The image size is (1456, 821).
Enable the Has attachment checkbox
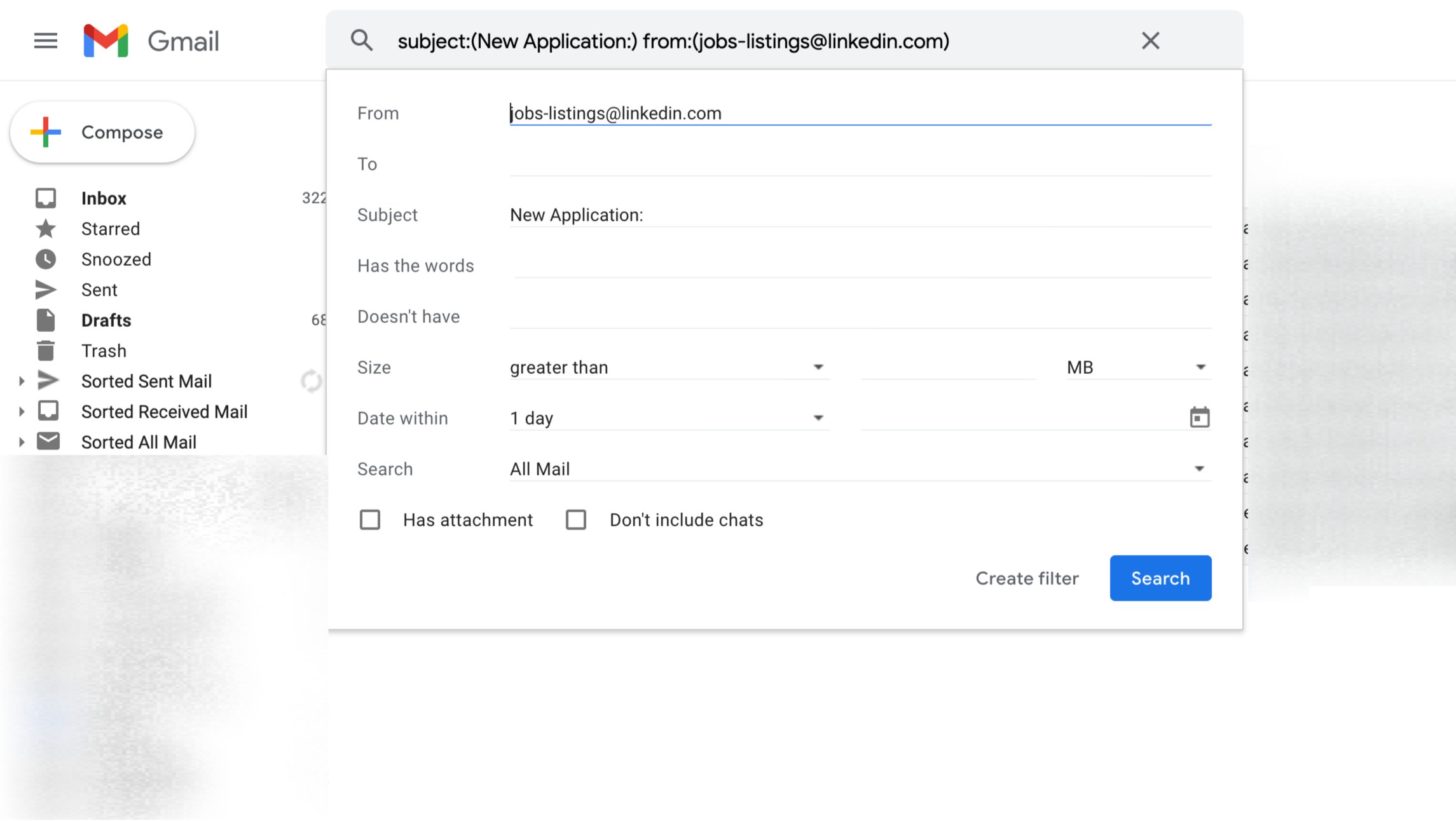[370, 520]
